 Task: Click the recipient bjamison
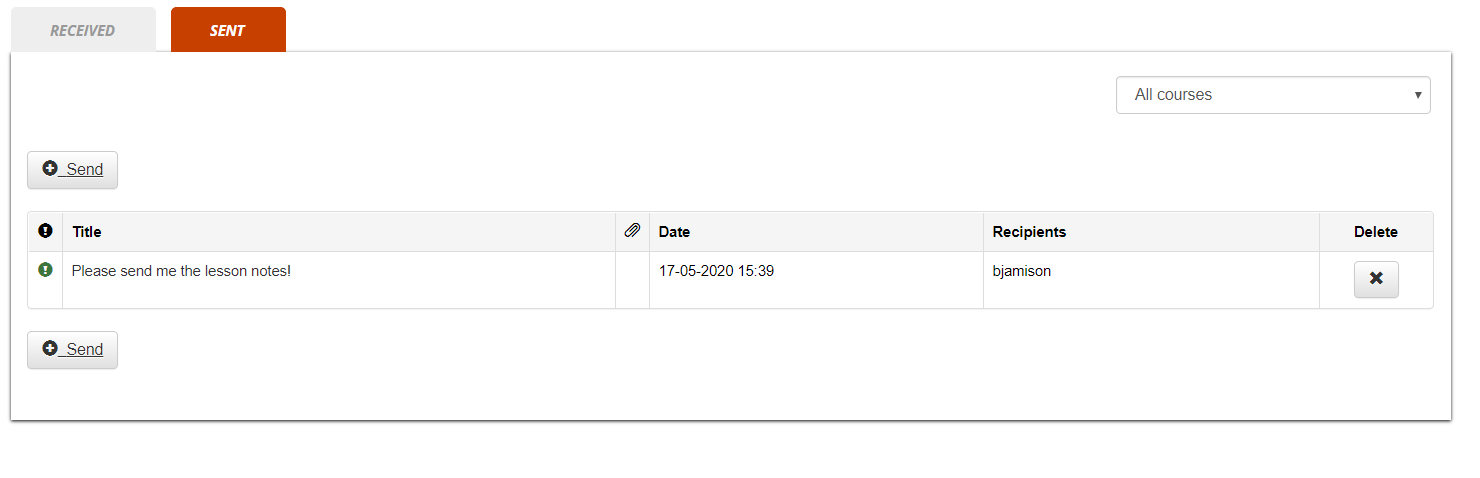tap(1021, 271)
